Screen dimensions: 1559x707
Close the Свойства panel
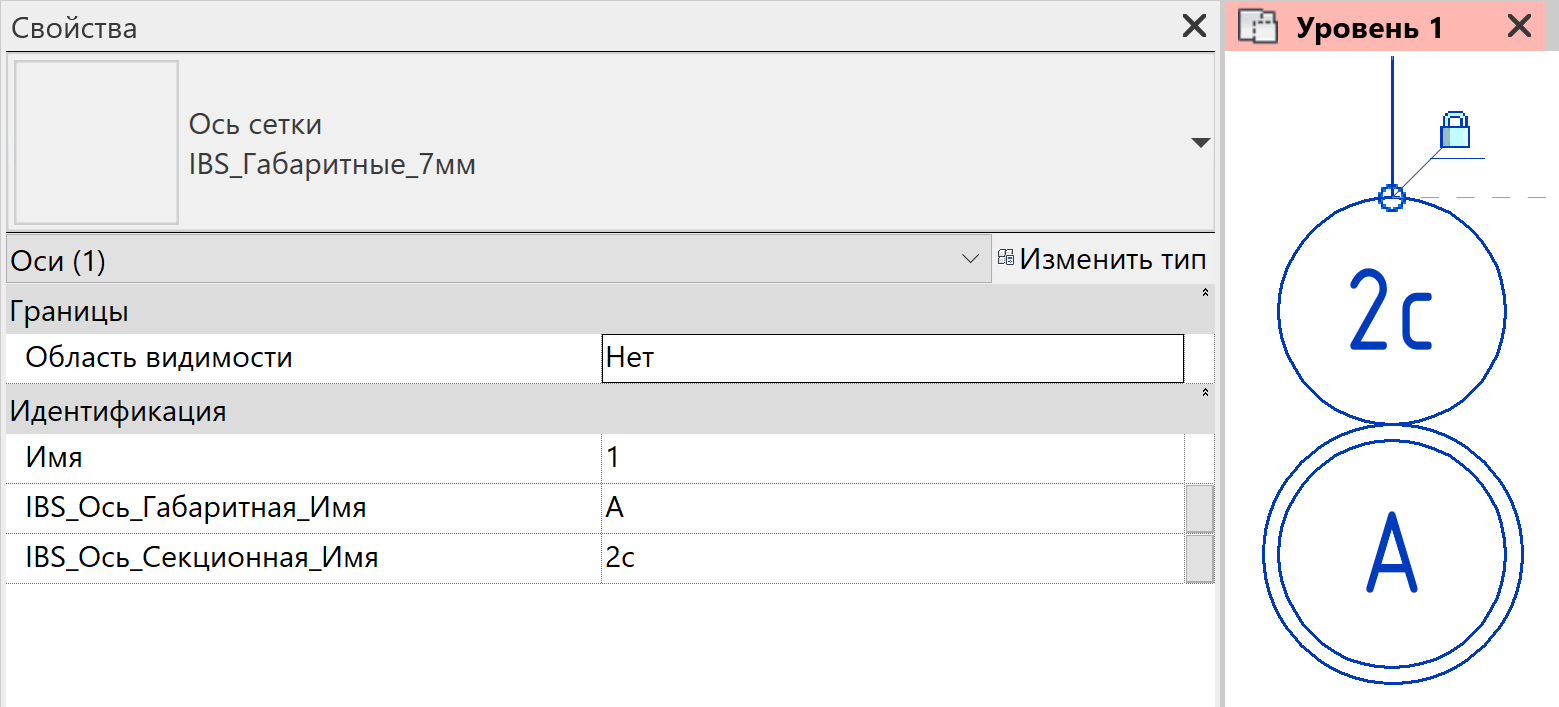click(x=1194, y=26)
